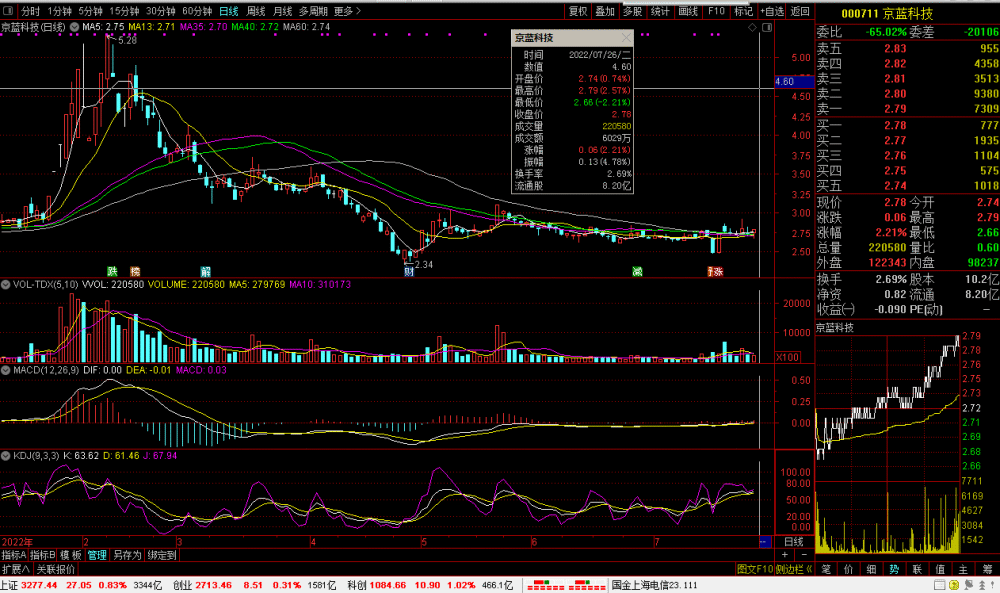Screen dimensions: 1000x593
Task: Select the 1分钟 period
Action: [59, 11]
